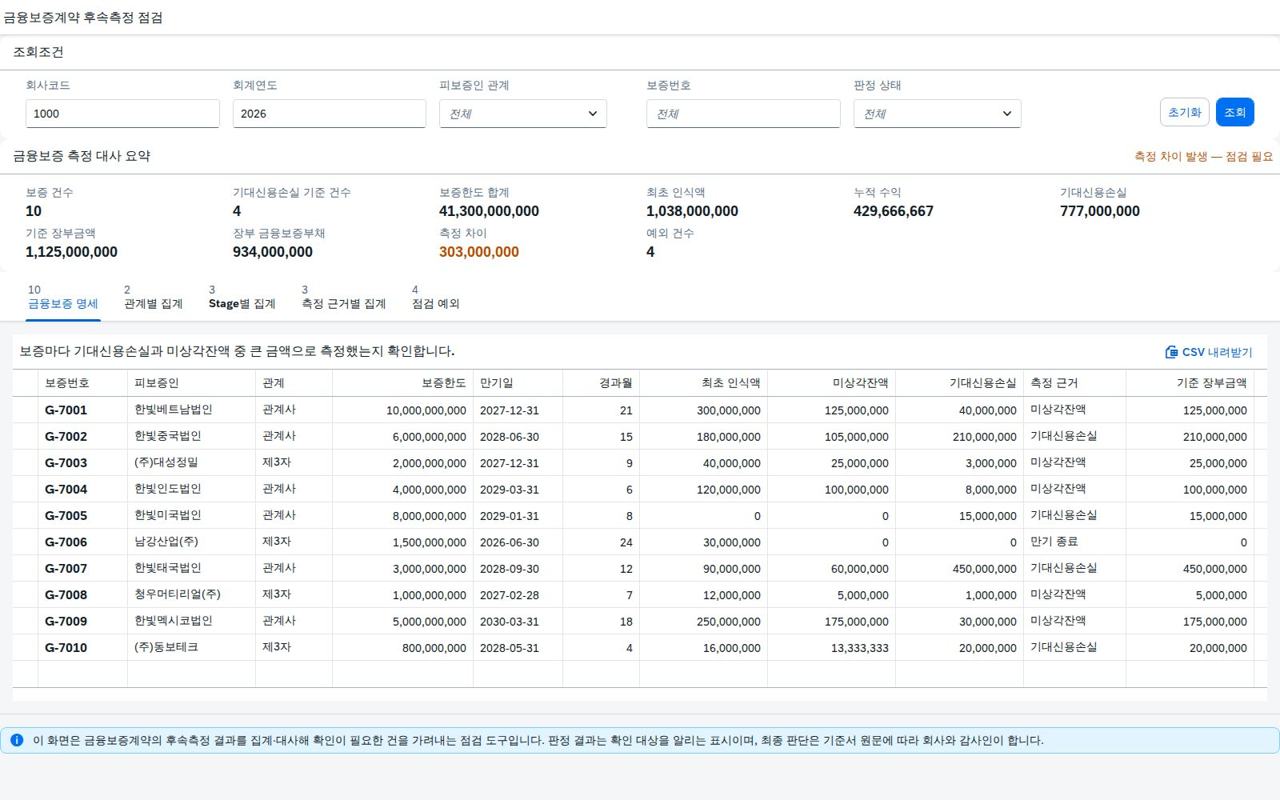
Task: Sort by 기준 장부금액 column header
Action: (x=1190, y=383)
